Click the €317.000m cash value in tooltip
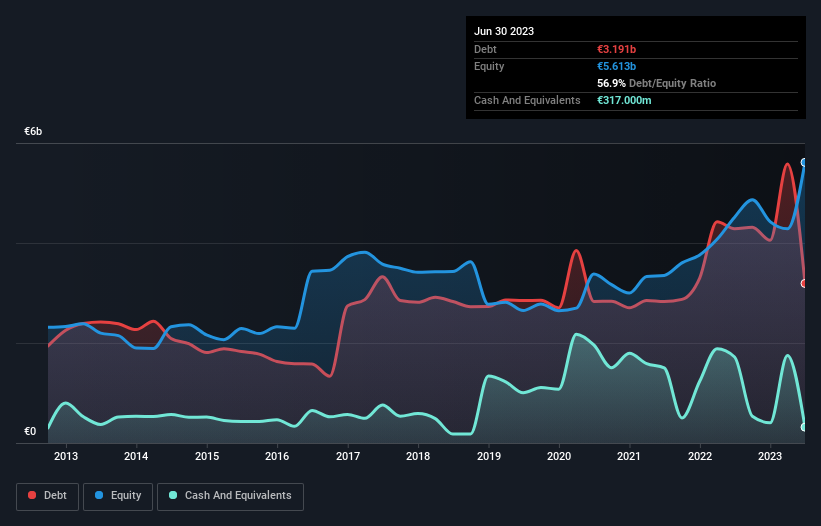This screenshot has height=526, width=821. pyautogui.click(x=624, y=100)
